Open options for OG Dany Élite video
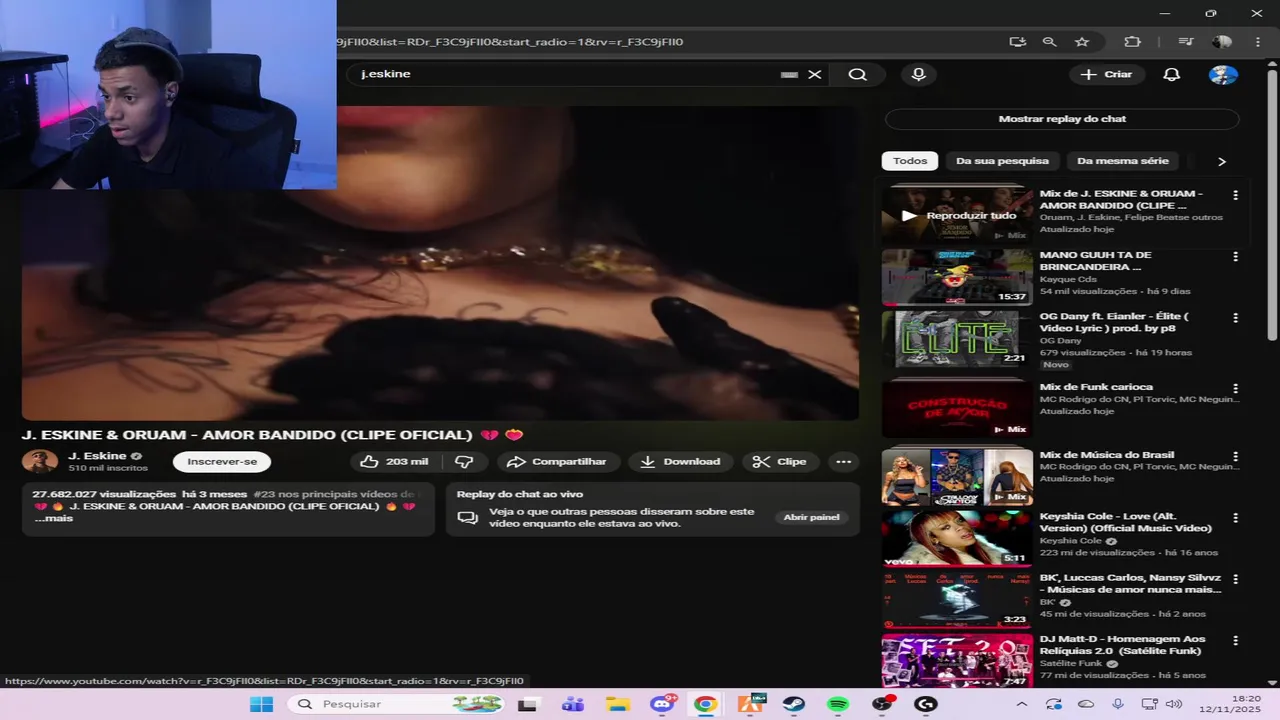The image size is (1280, 720). [x=1235, y=318]
